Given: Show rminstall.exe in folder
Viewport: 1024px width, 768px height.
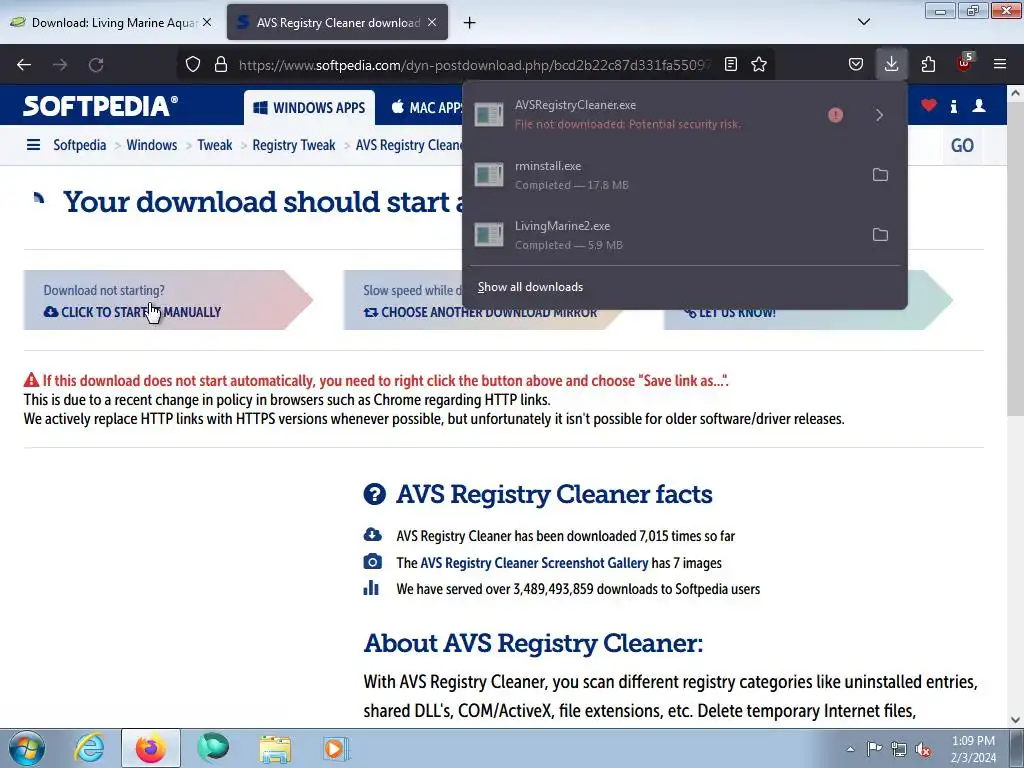Looking at the screenshot, I should (x=880, y=174).
